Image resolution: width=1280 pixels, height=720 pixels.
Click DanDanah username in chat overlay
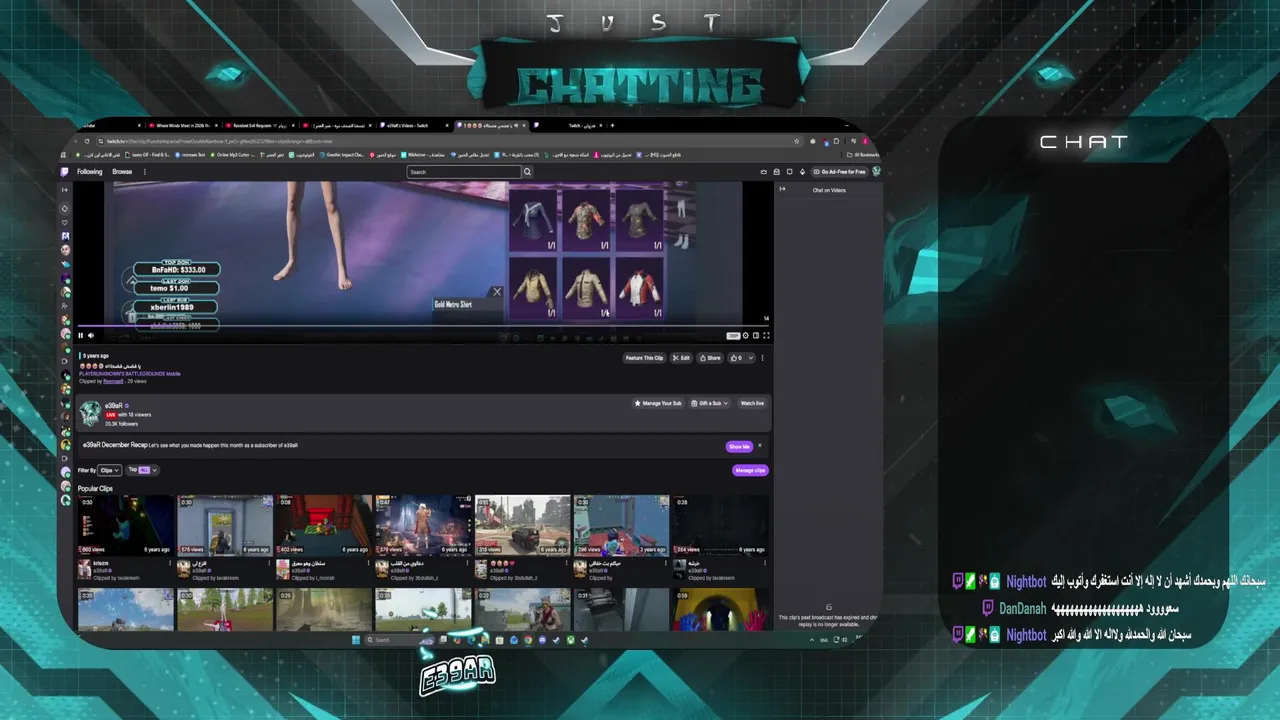tap(1022, 608)
